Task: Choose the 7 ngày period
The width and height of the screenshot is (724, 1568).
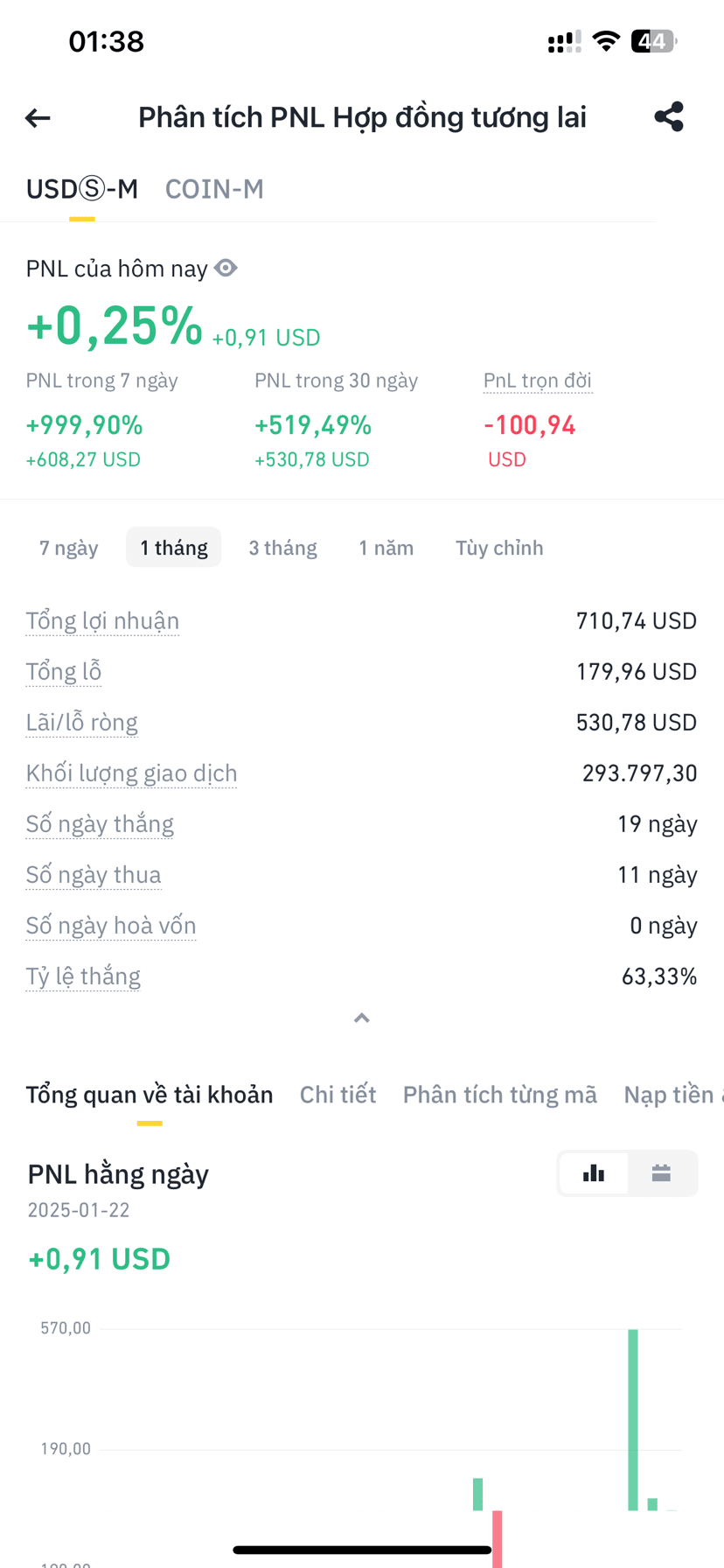Action: pyautogui.click(x=69, y=548)
